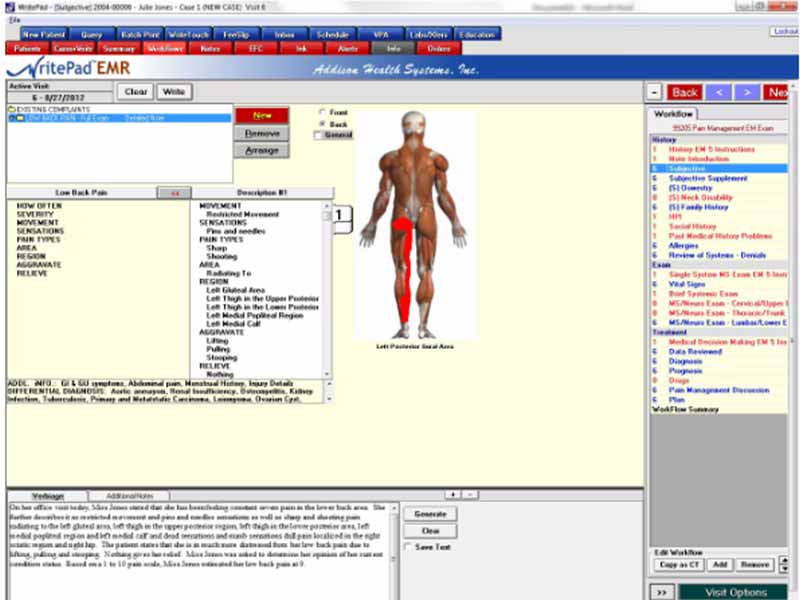
Task: Click the right arrow workflow navigation button
Action: click(748, 92)
